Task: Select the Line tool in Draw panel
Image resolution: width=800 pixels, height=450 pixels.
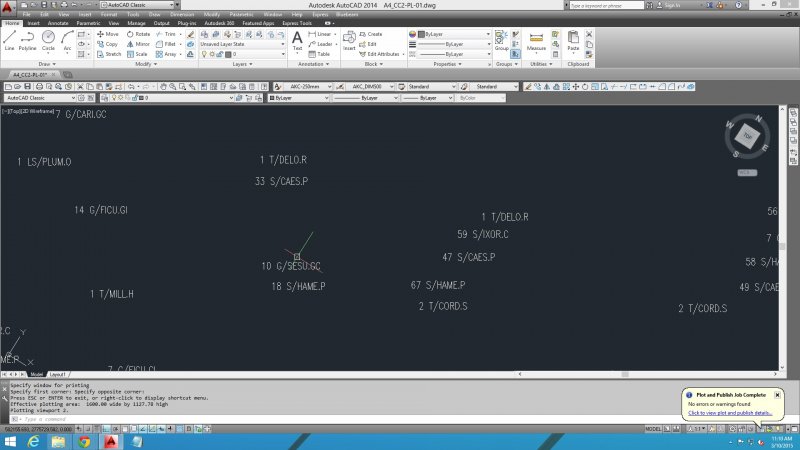Action: pyautogui.click(x=9, y=40)
